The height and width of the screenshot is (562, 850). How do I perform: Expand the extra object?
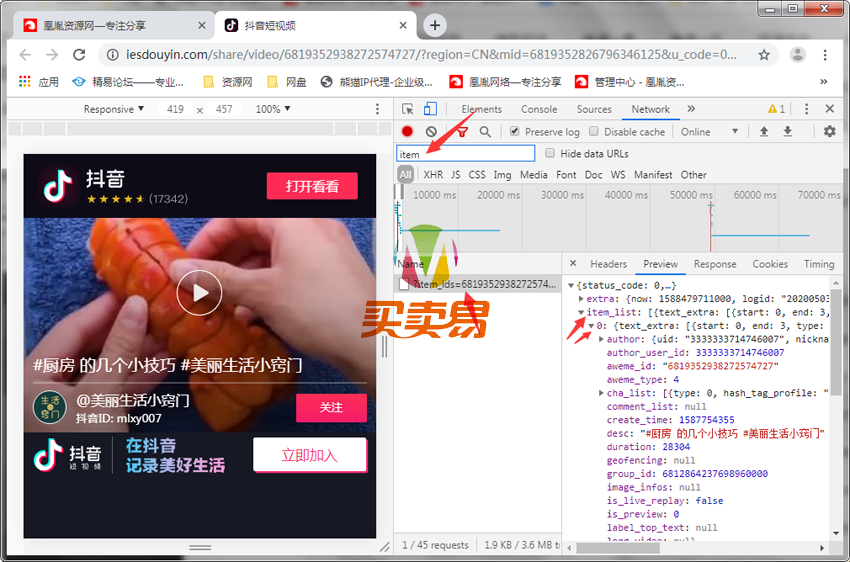[x=581, y=299]
